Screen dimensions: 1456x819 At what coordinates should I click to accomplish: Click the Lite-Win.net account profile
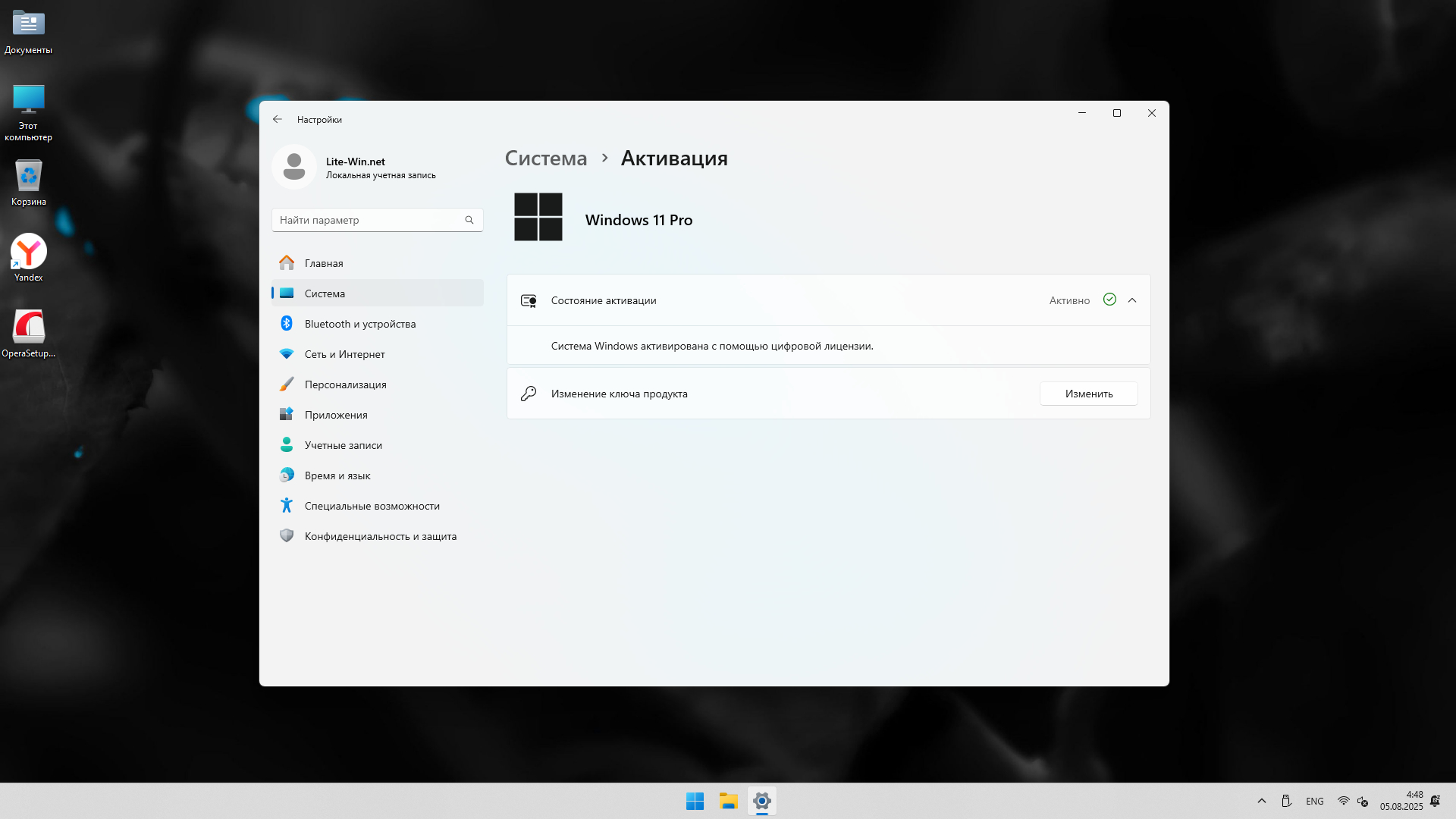(x=356, y=167)
